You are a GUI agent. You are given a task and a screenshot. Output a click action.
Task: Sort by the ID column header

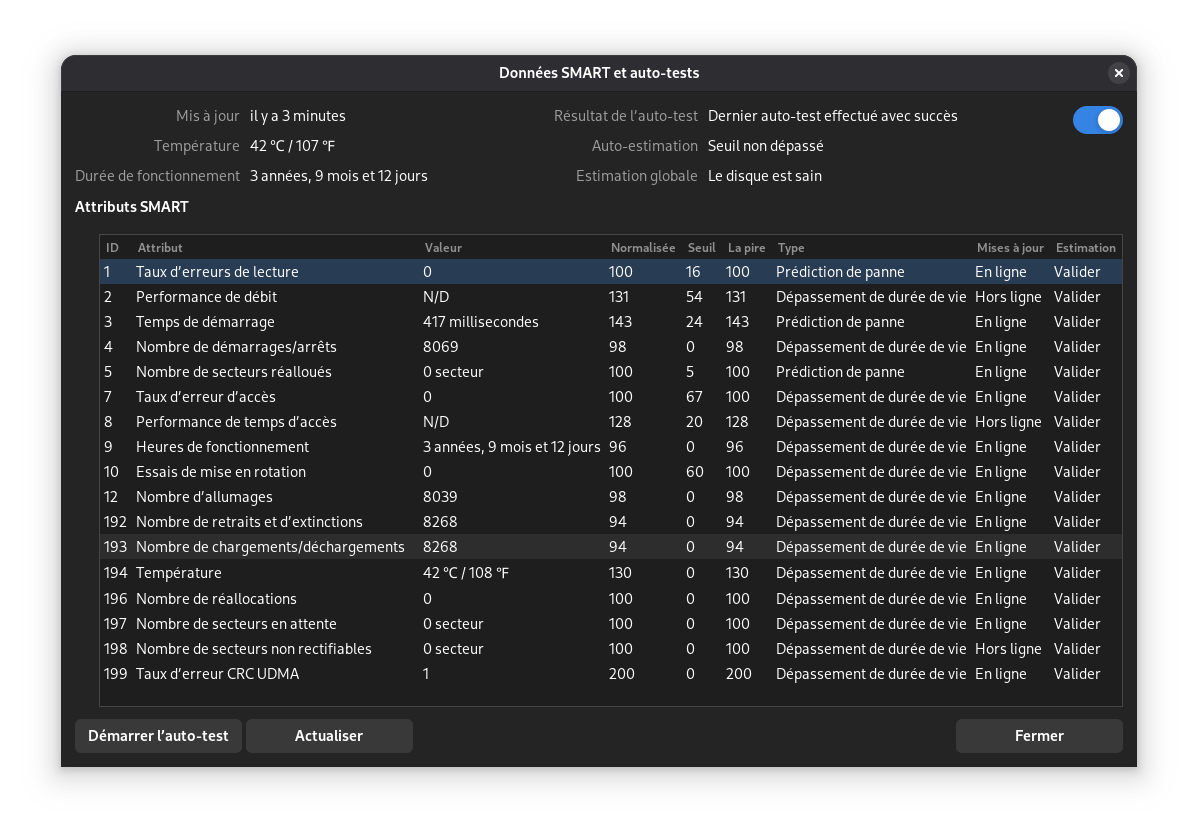(112, 247)
